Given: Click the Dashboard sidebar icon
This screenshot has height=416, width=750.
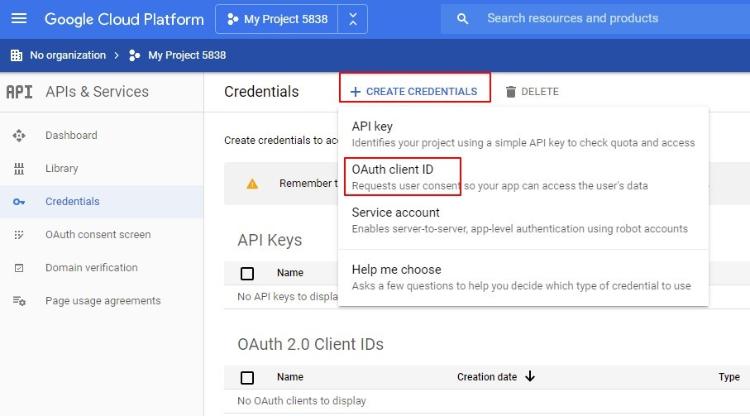Looking at the screenshot, I should [19, 136].
